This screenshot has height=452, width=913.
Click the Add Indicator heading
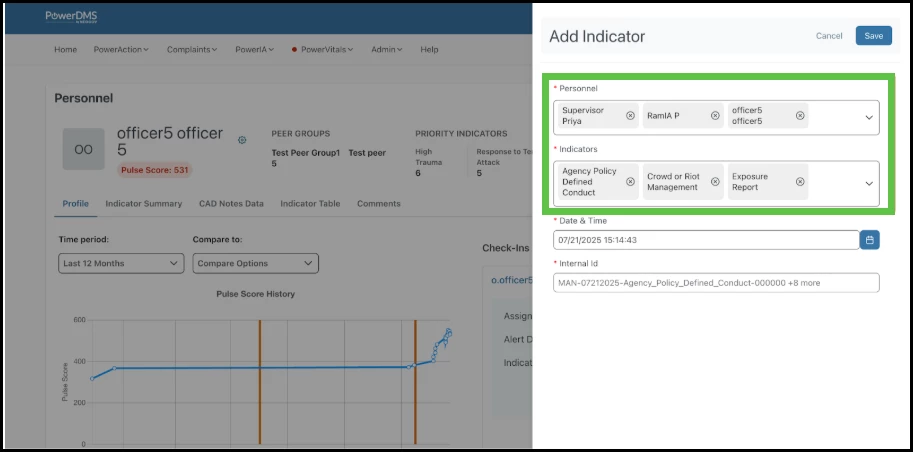coord(597,36)
